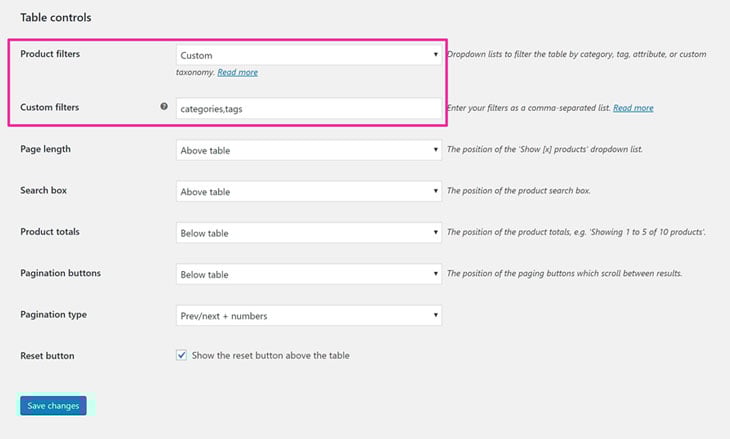This screenshot has height=439, width=730.
Task: Untick the Show the reset button checkbox
Action: [182, 355]
